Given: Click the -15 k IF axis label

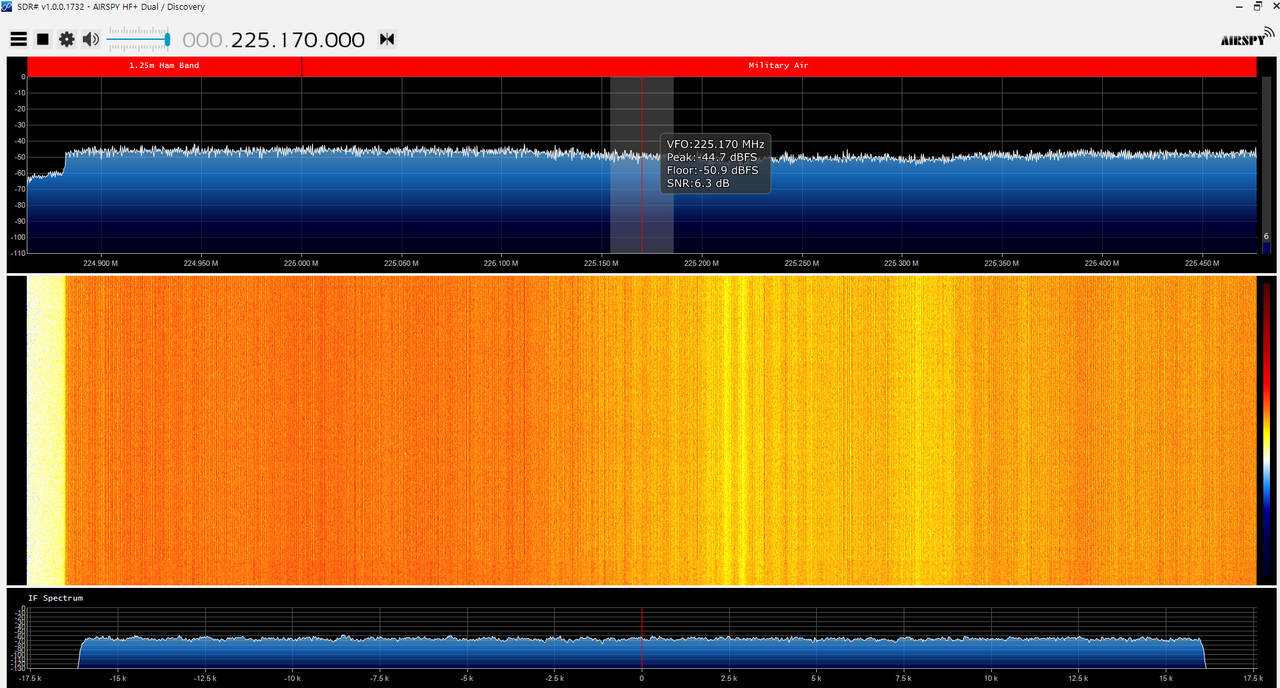Looking at the screenshot, I should [117, 678].
